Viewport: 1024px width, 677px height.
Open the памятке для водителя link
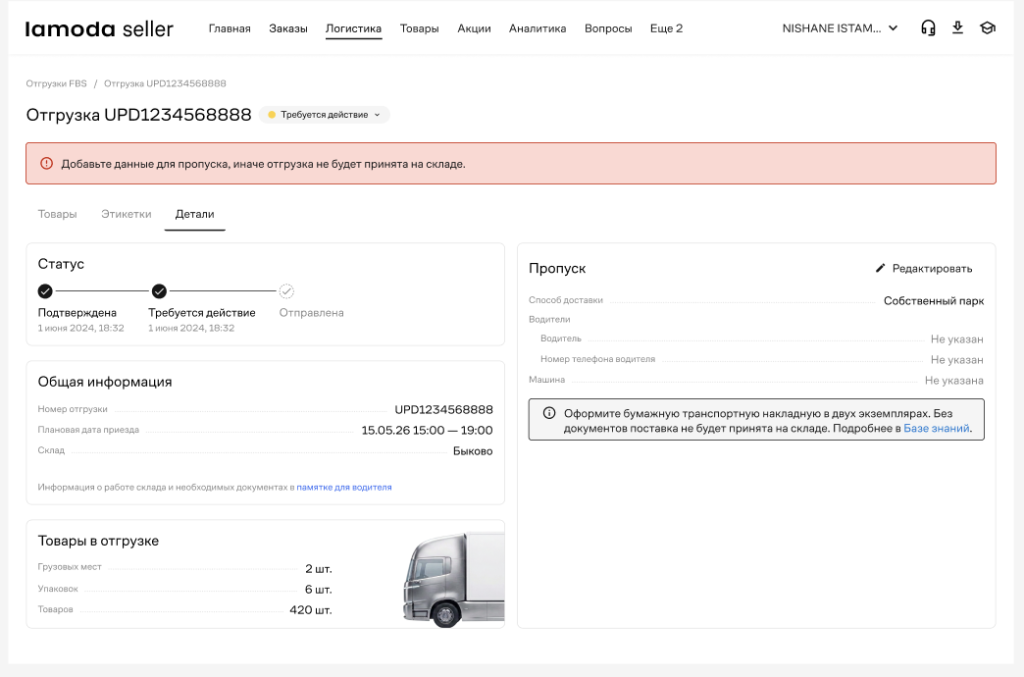tap(344, 487)
